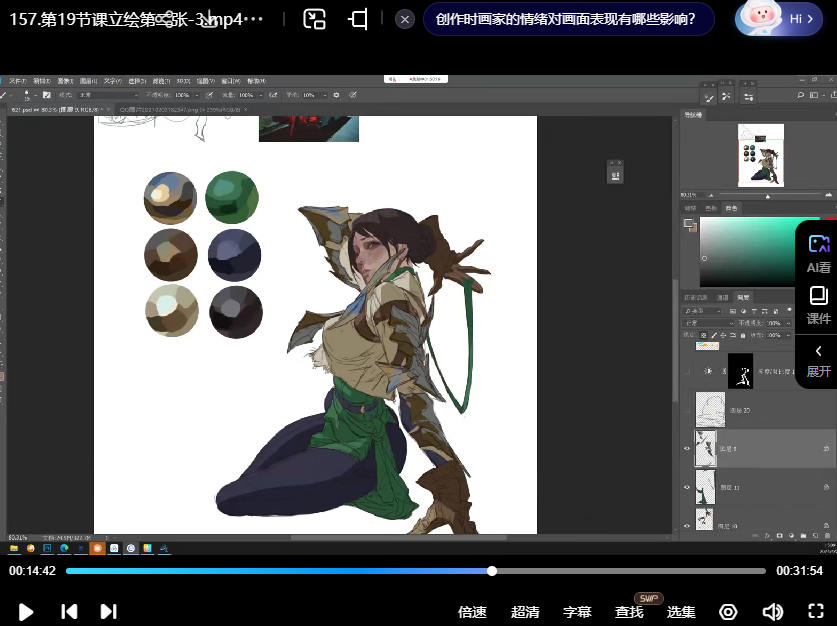Expand the side panel with 展开

coord(818,359)
